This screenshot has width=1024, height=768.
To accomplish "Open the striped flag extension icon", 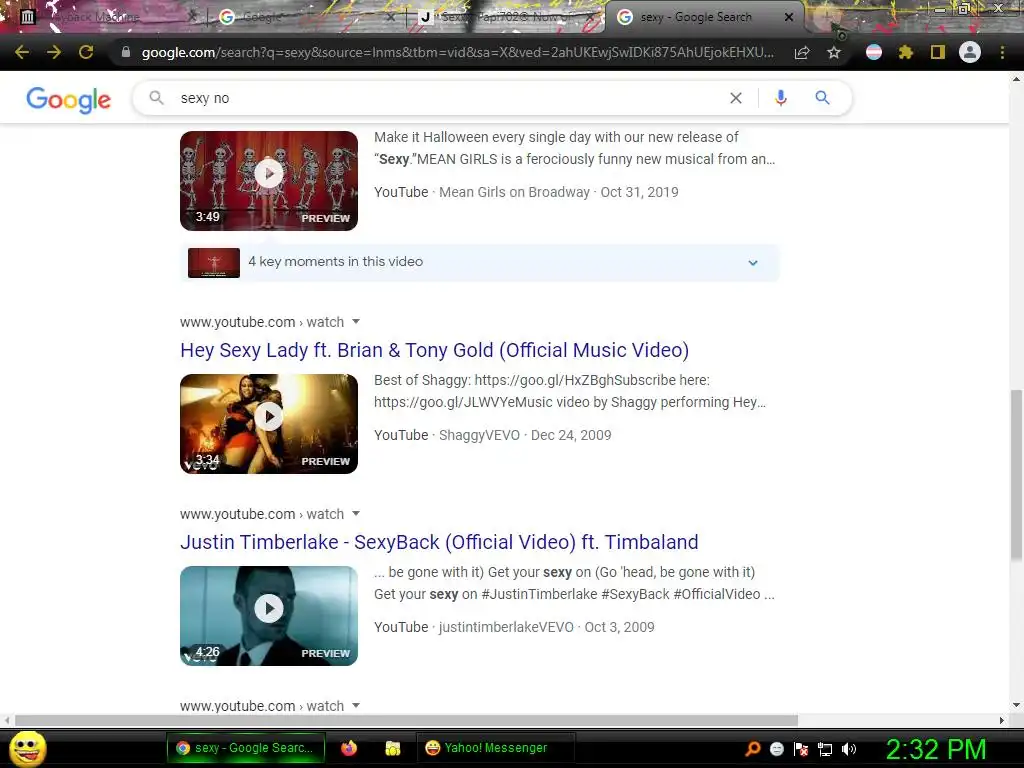I will pos(874,52).
